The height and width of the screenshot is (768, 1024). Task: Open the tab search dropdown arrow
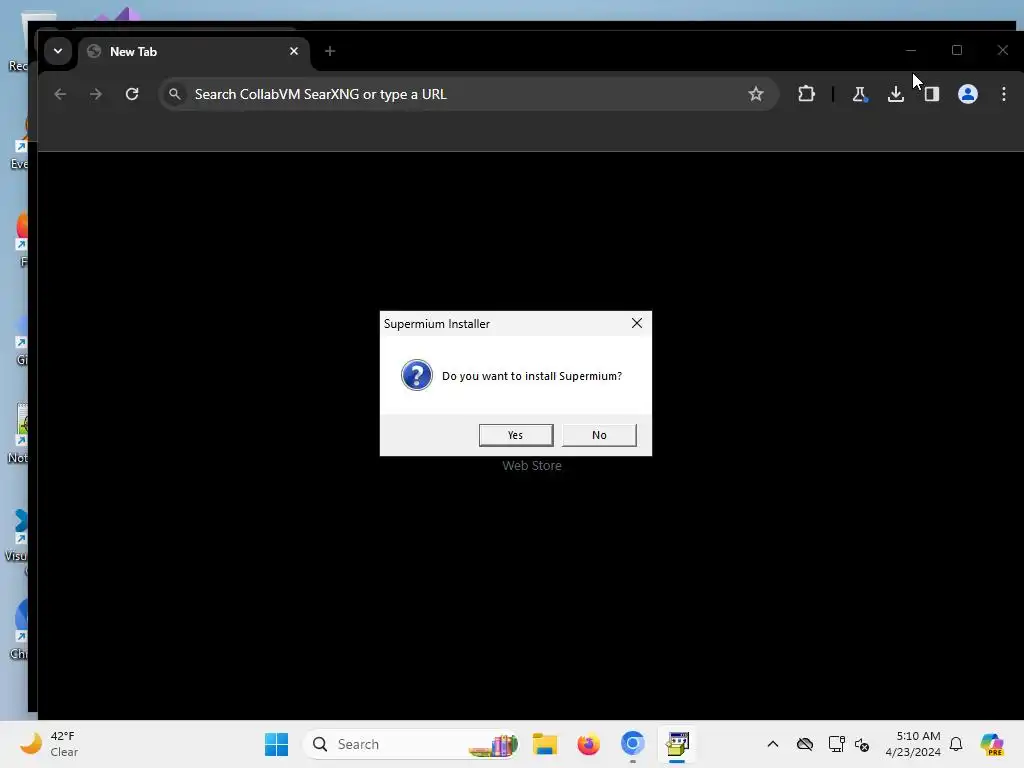[58, 51]
